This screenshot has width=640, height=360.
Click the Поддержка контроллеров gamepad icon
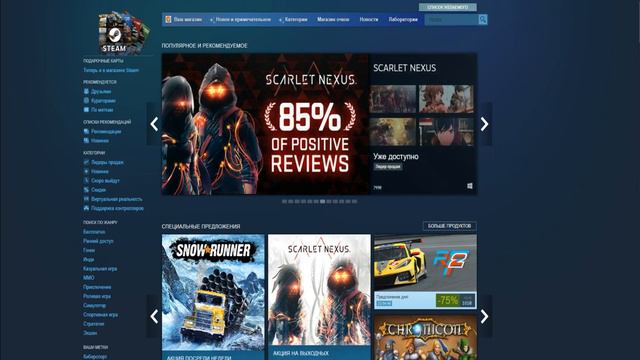tap(86, 208)
